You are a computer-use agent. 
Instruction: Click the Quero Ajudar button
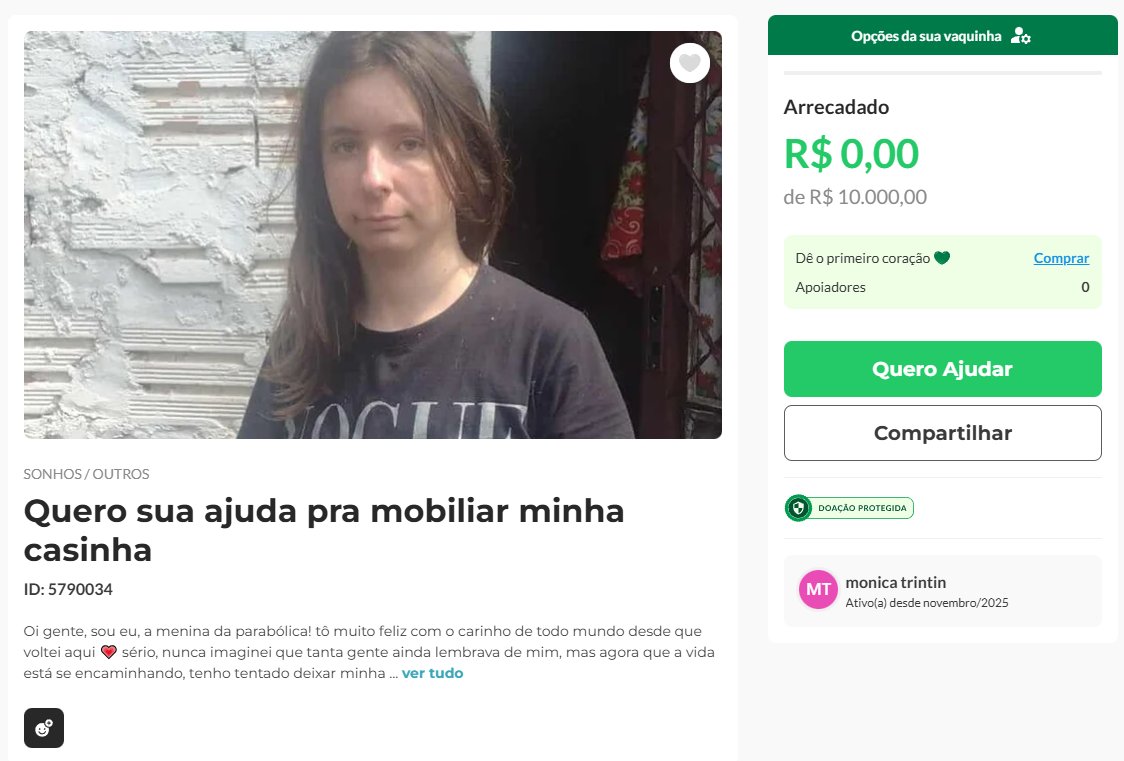(x=942, y=369)
